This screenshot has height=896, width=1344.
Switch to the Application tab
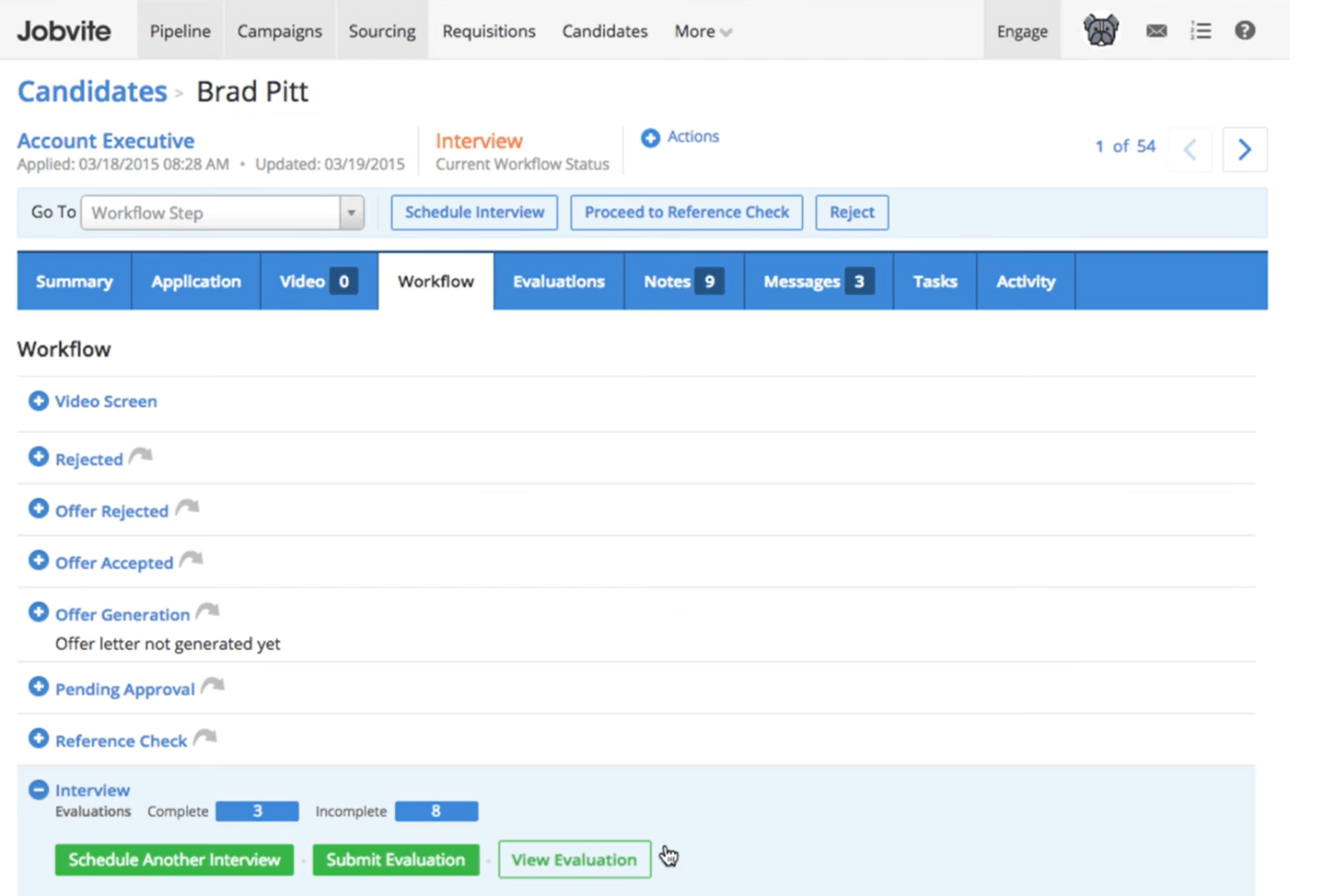(x=196, y=281)
